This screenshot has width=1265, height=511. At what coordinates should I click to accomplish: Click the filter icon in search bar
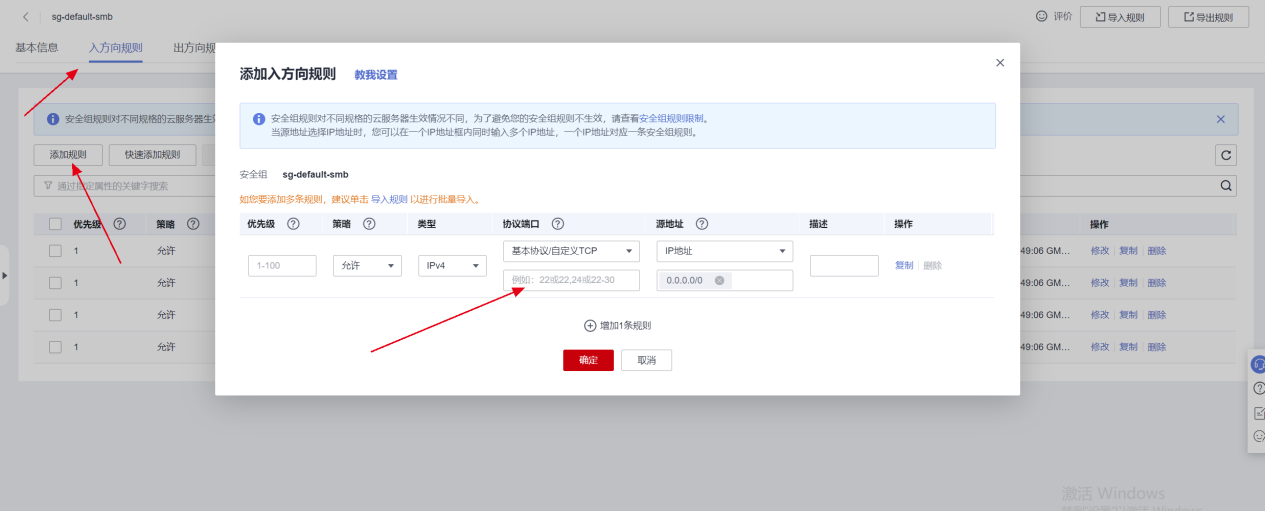47,186
